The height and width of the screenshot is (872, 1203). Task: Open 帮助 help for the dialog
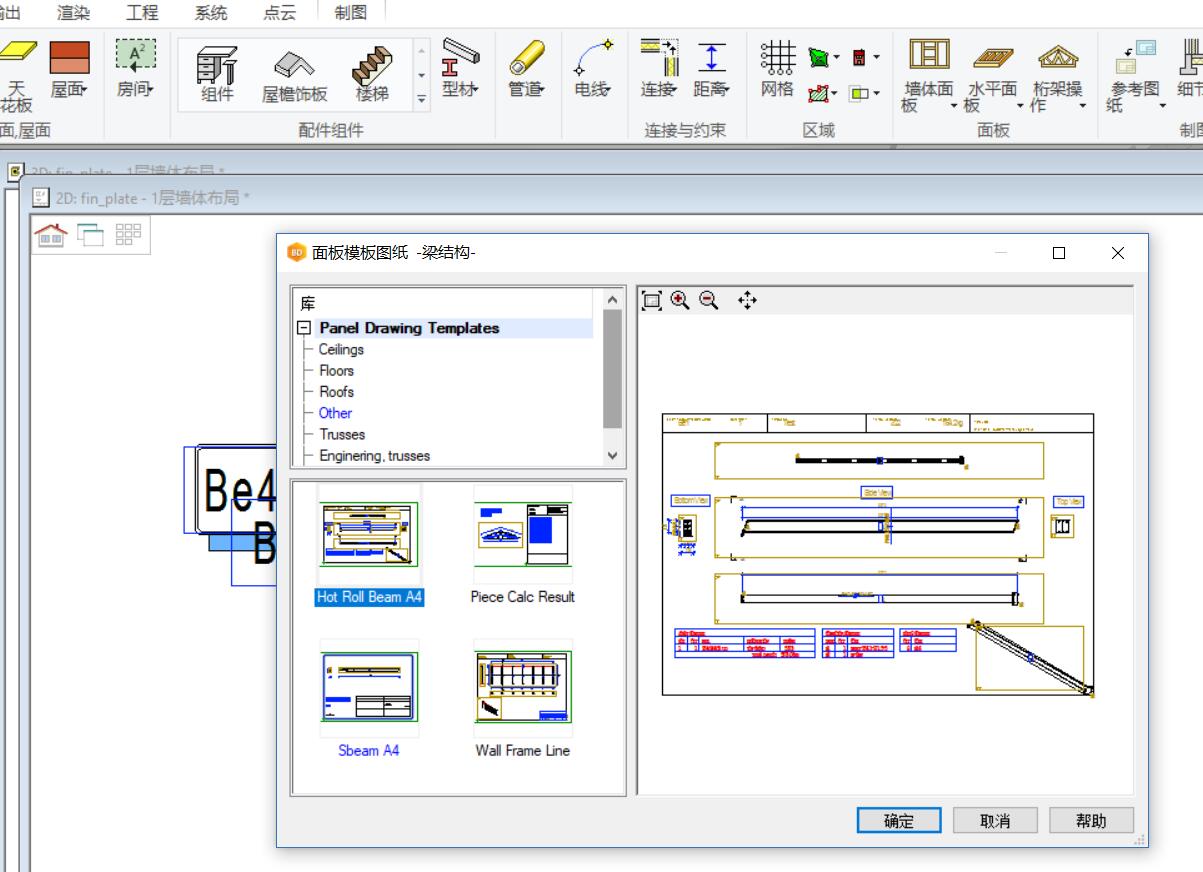[x=1091, y=821]
